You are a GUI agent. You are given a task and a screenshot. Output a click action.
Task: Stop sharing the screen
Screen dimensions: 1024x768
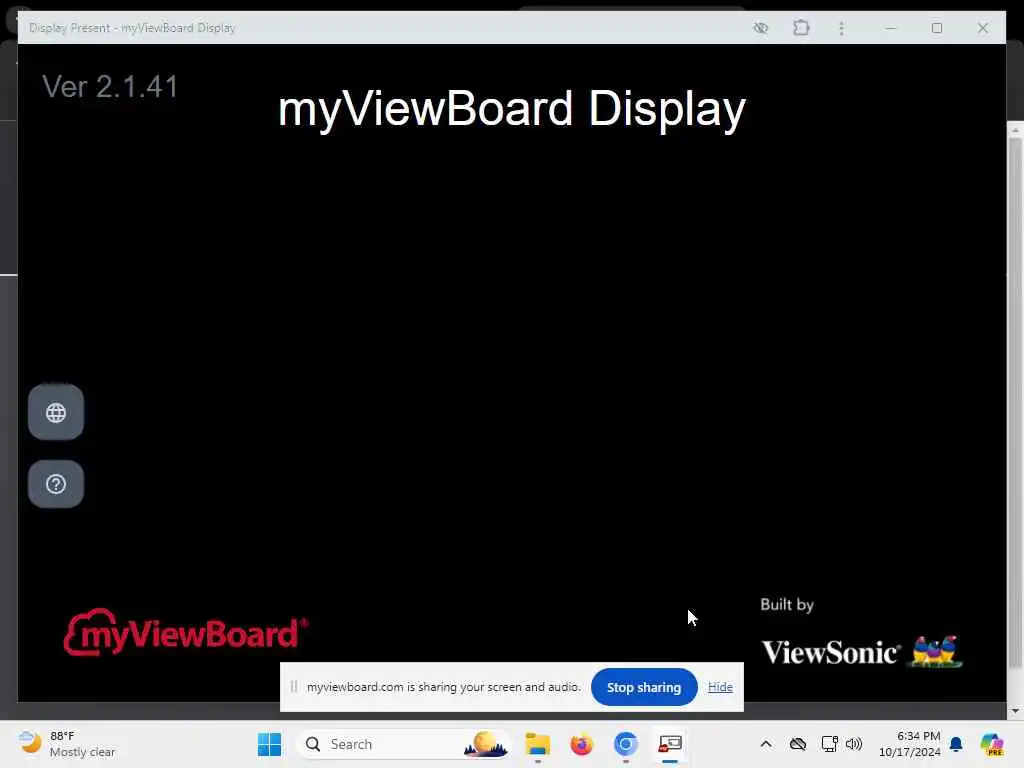pyautogui.click(x=643, y=687)
